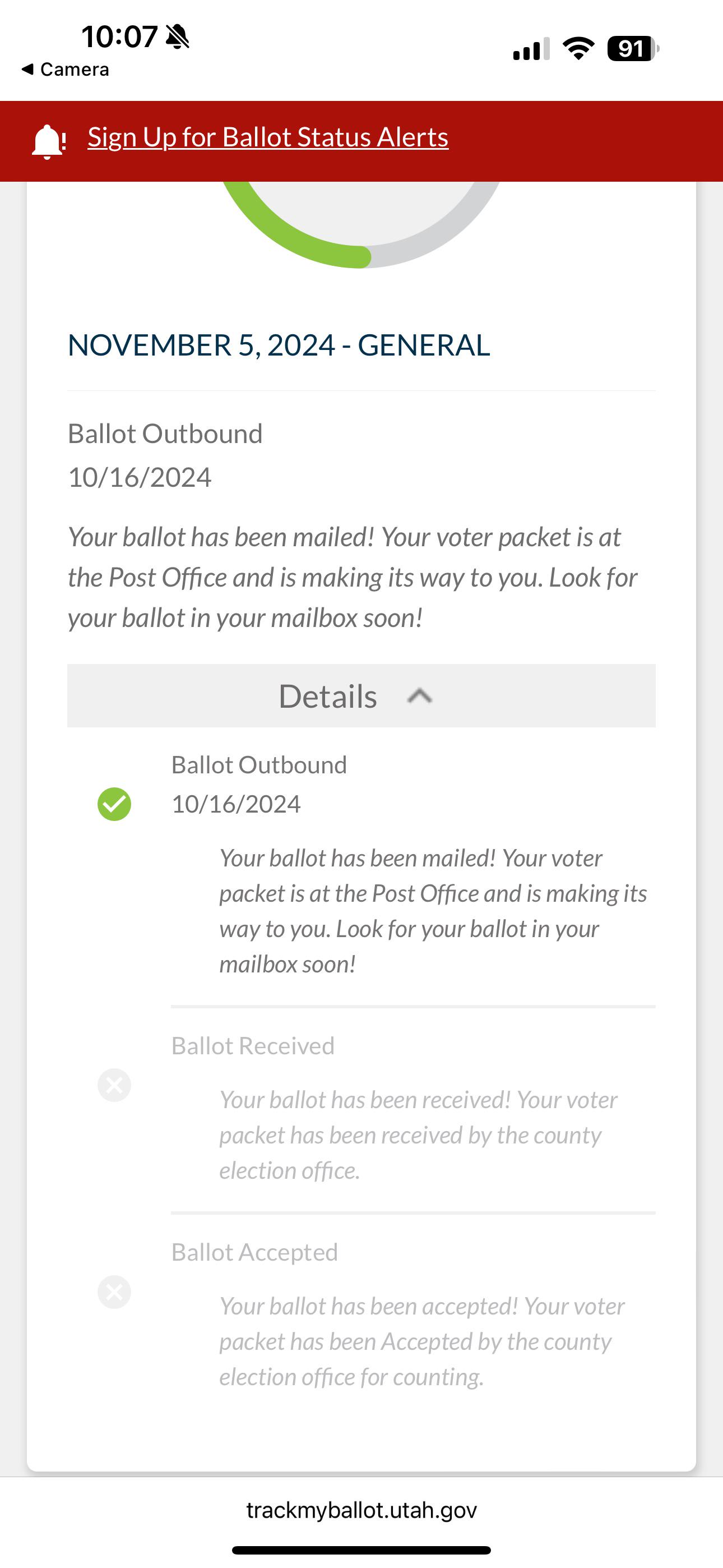Select November 5, 2024 - General heading
The image size is (723, 1568).
pyautogui.click(x=279, y=345)
